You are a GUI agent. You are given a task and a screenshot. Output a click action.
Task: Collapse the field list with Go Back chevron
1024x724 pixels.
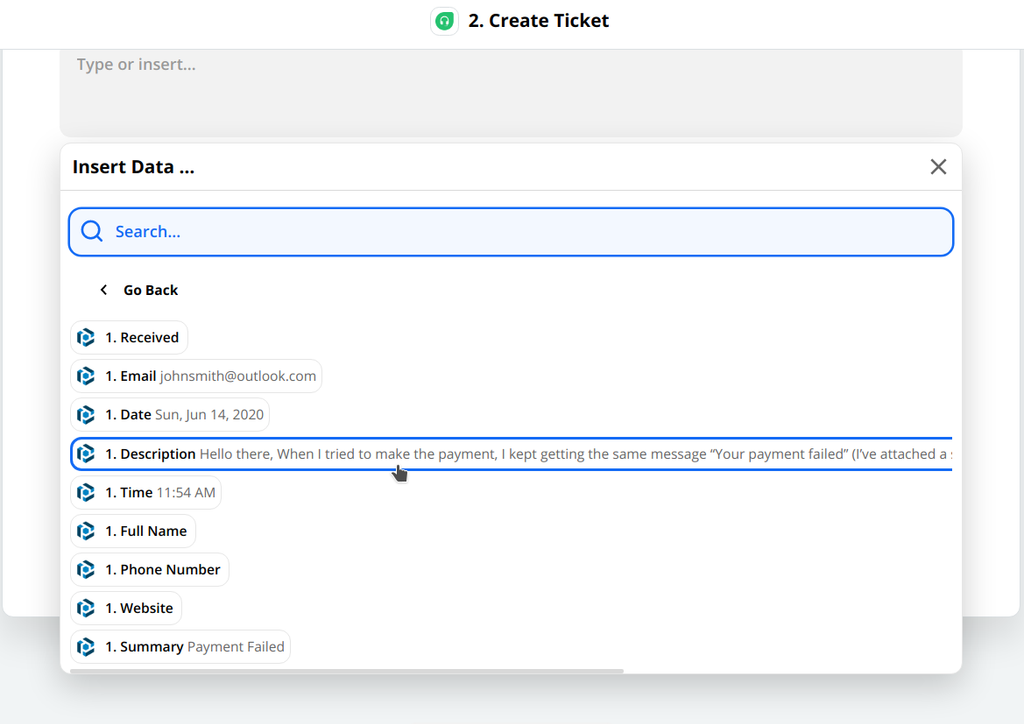click(104, 289)
